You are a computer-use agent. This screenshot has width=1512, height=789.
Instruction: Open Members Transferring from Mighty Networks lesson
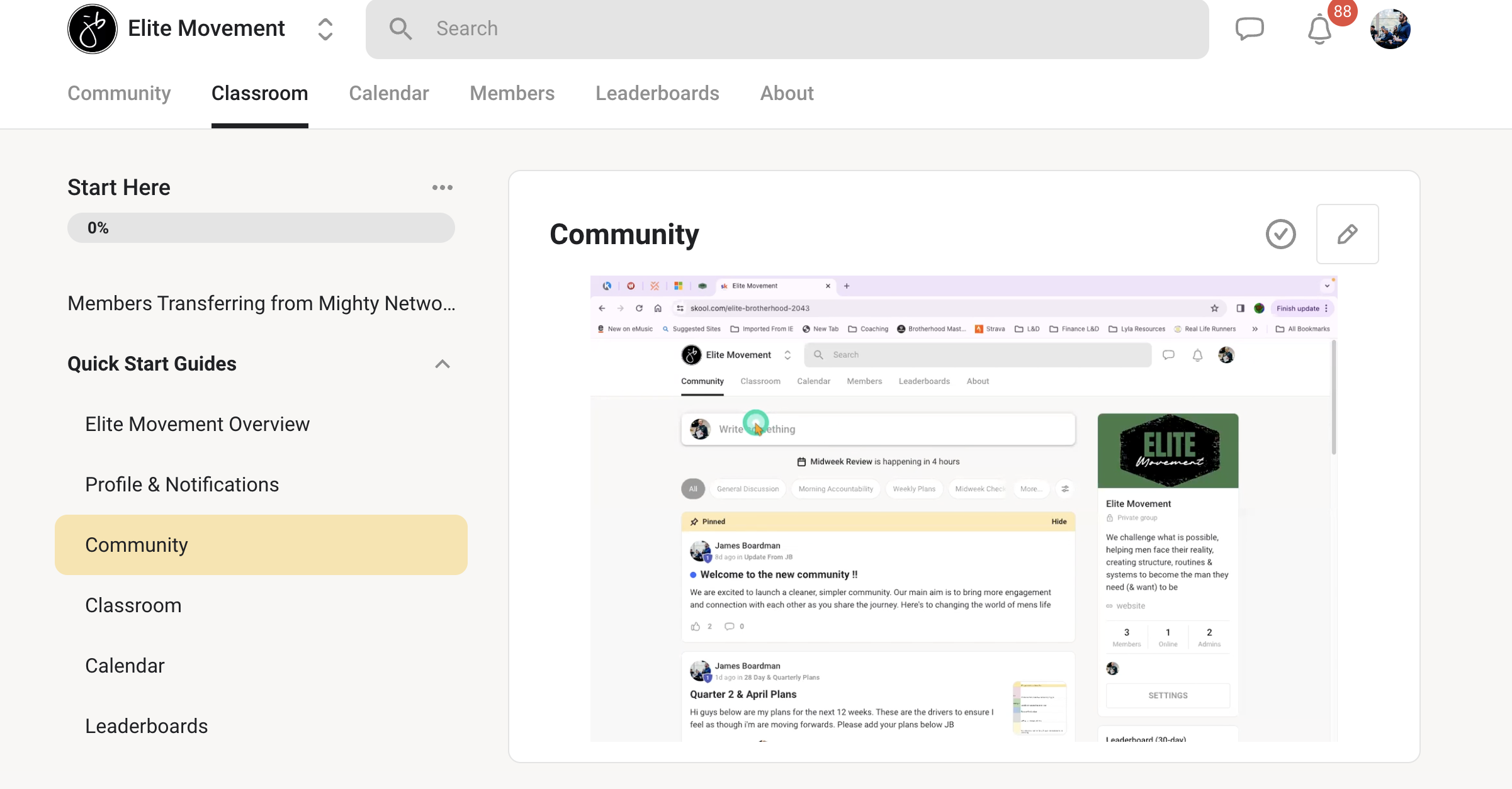(x=261, y=303)
